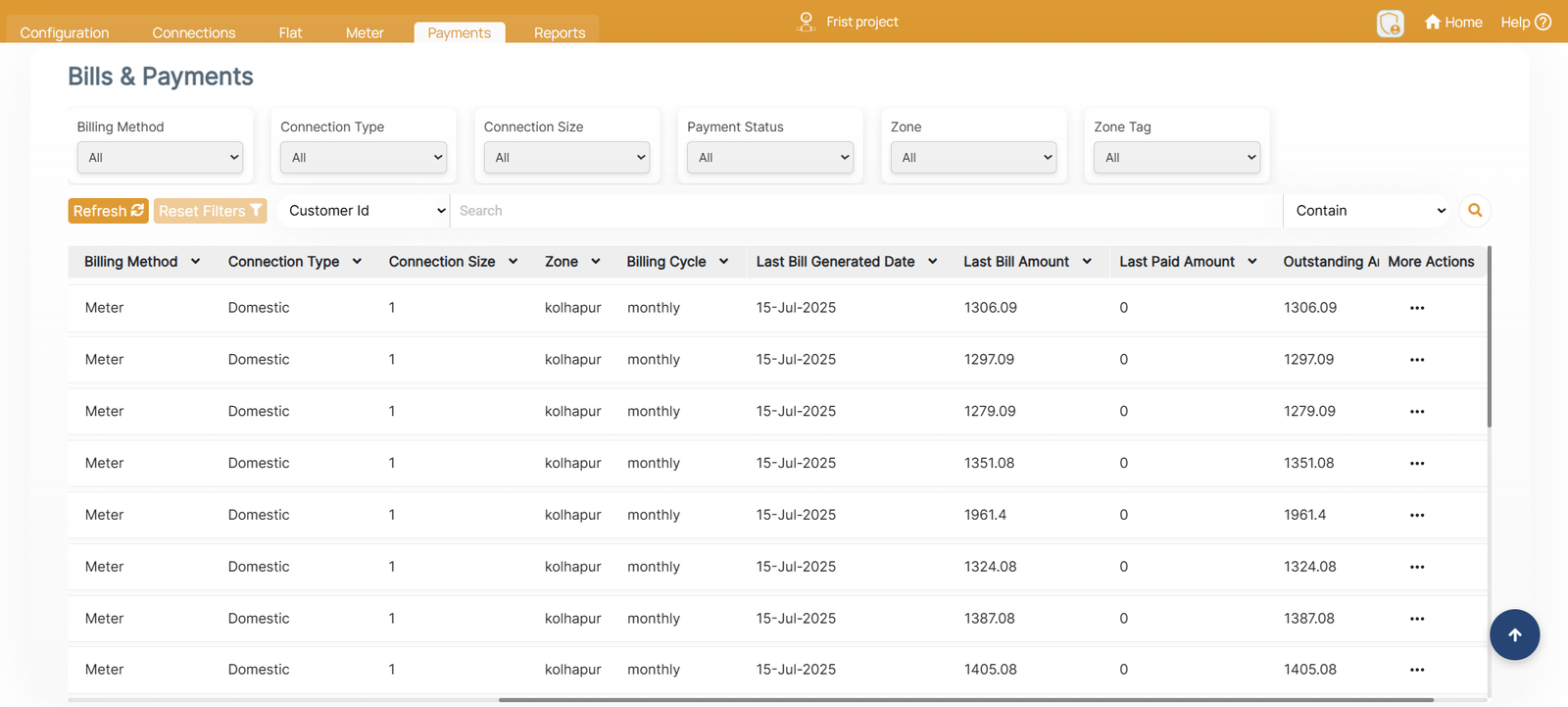Click the vertical table scrollbar

click(x=1490, y=336)
